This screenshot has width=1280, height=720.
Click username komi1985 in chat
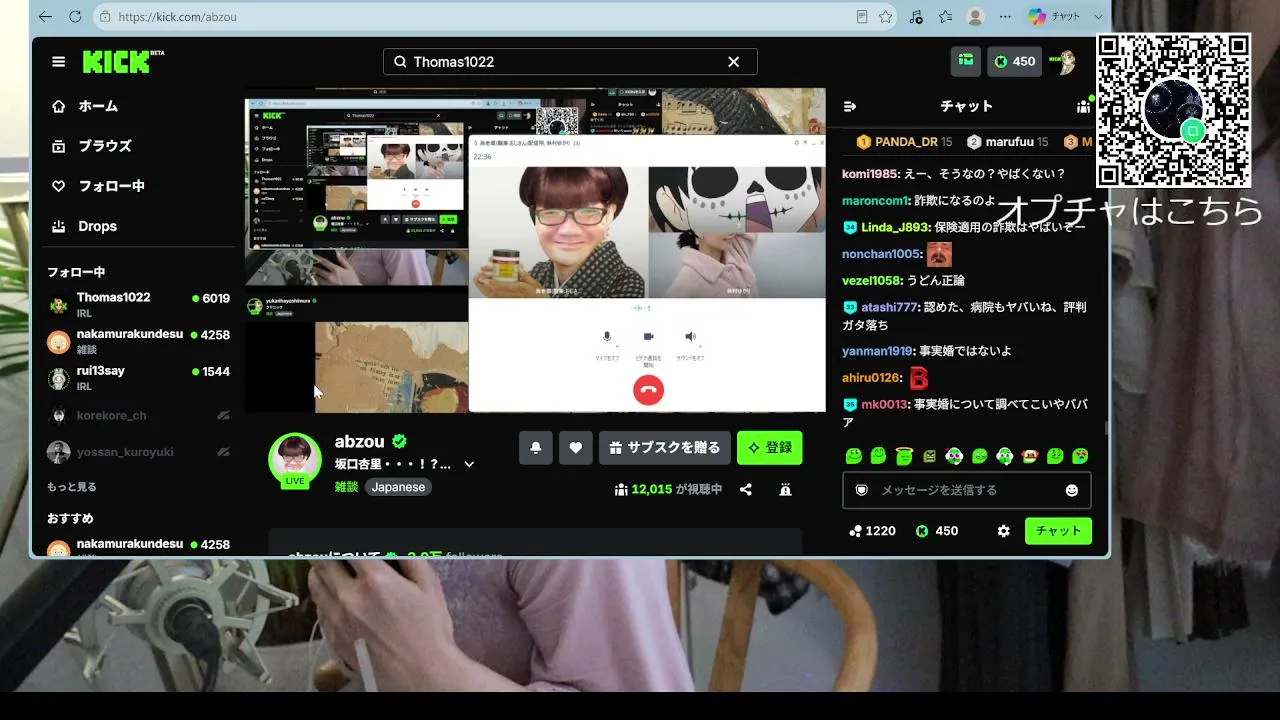pyautogui.click(x=871, y=174)
